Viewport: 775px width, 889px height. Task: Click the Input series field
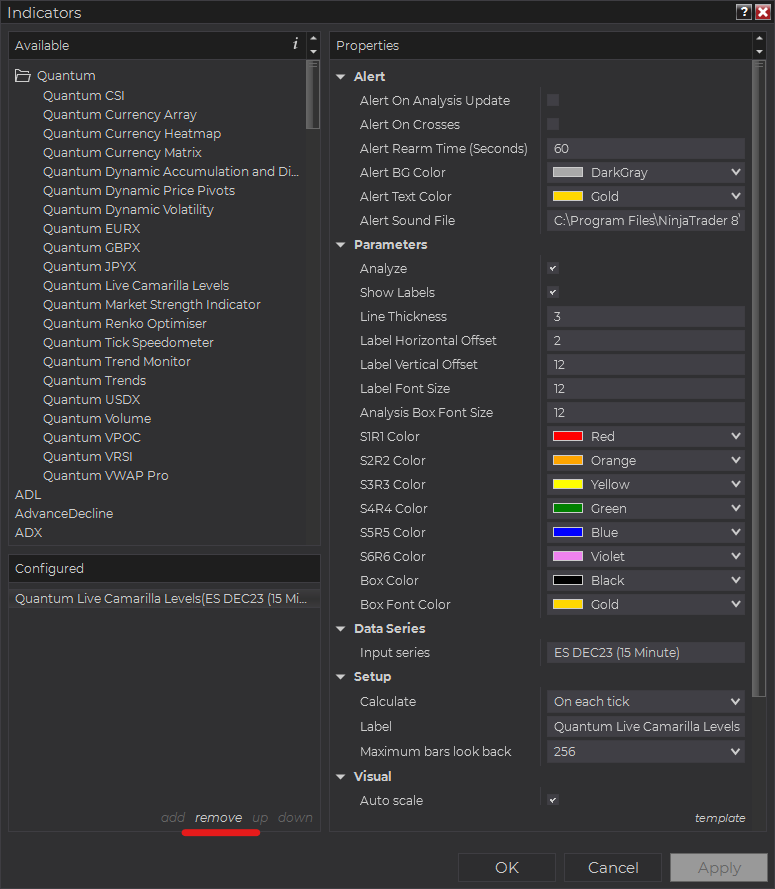point(646,653)
